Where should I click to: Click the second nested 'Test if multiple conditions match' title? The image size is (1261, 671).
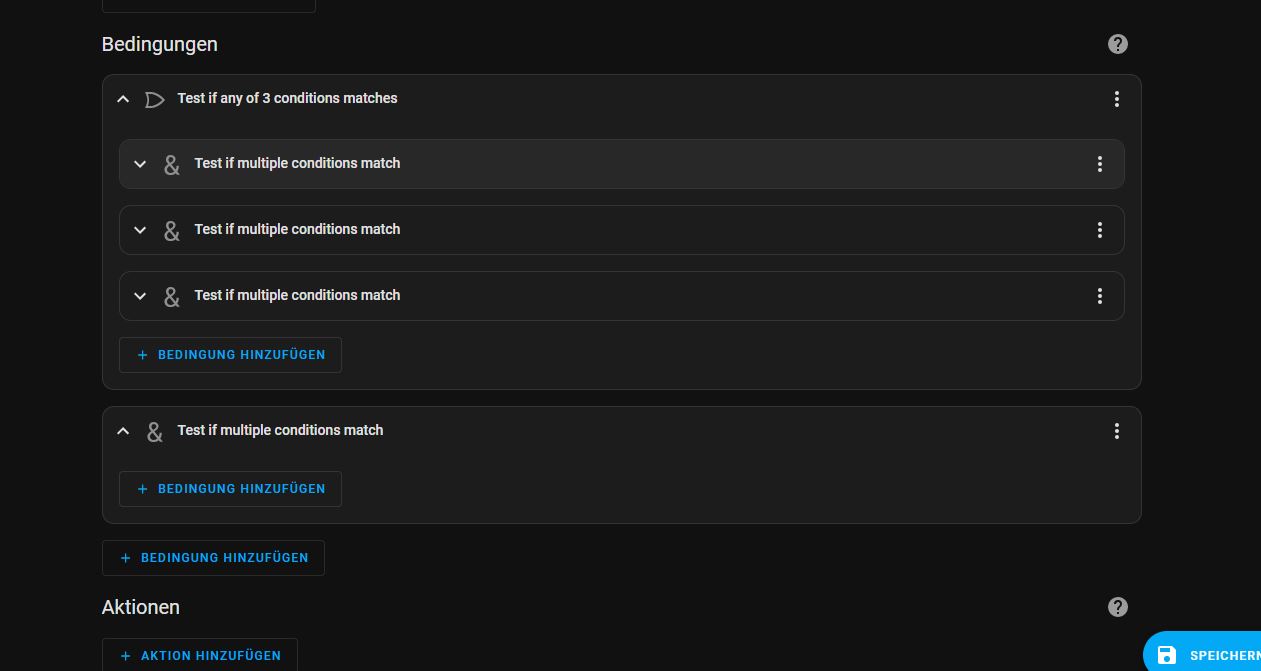(297, 229)
